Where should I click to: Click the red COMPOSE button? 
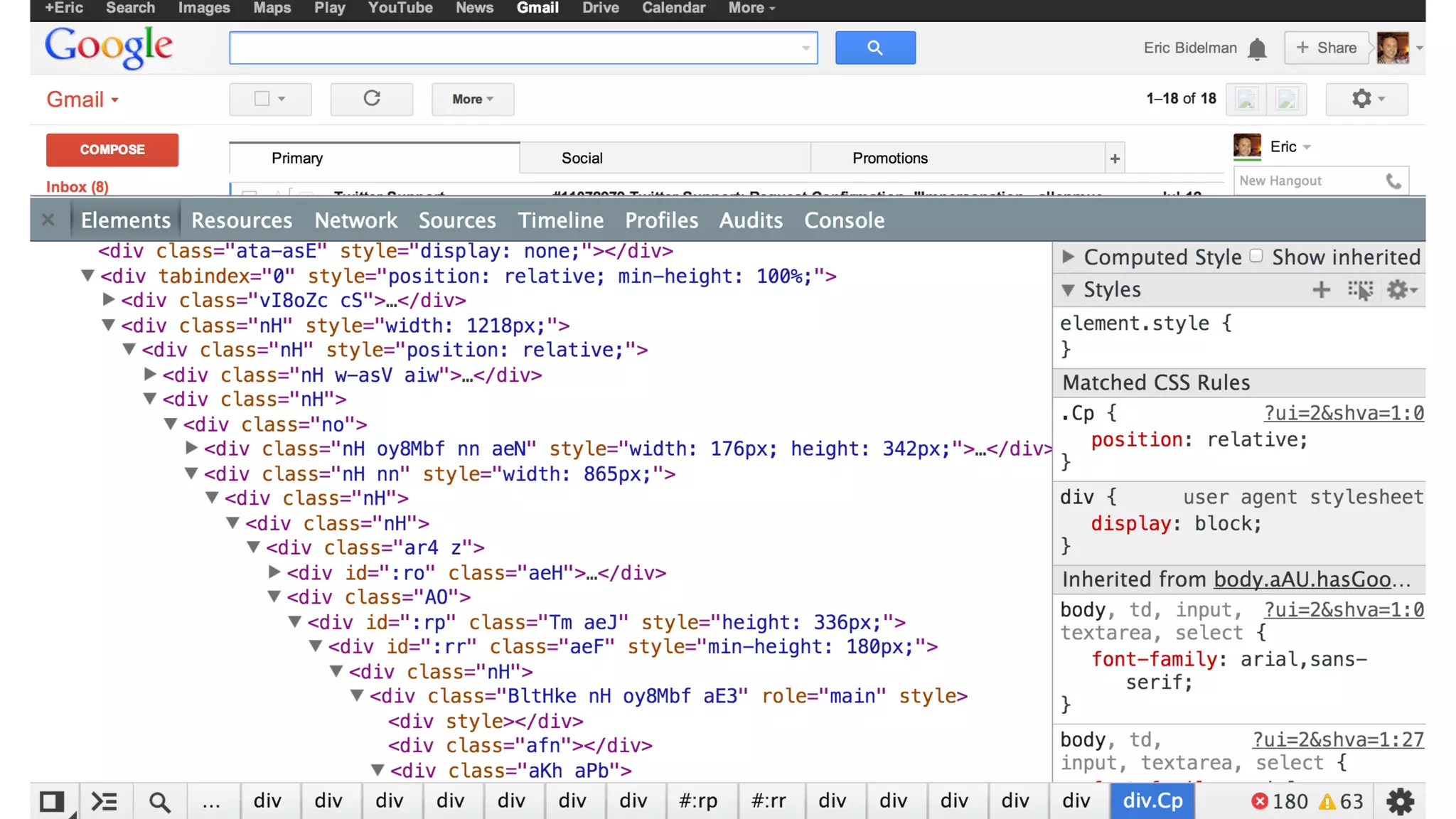click(112, 149)
